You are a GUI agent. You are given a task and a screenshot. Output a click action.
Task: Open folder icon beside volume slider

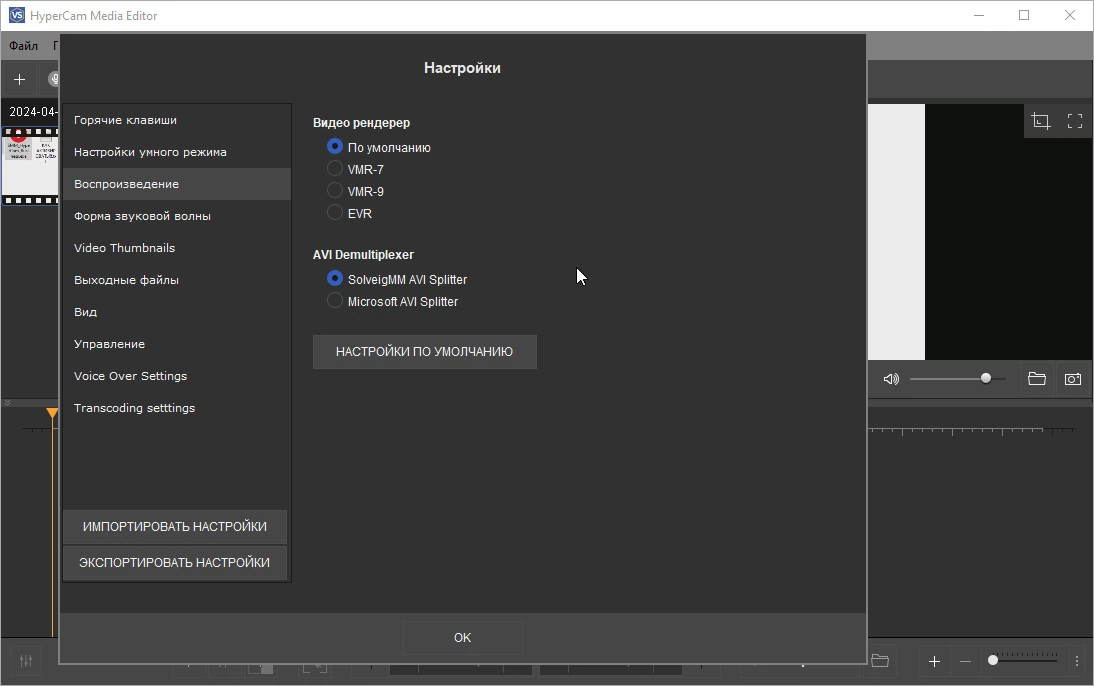click(1037, 379)
